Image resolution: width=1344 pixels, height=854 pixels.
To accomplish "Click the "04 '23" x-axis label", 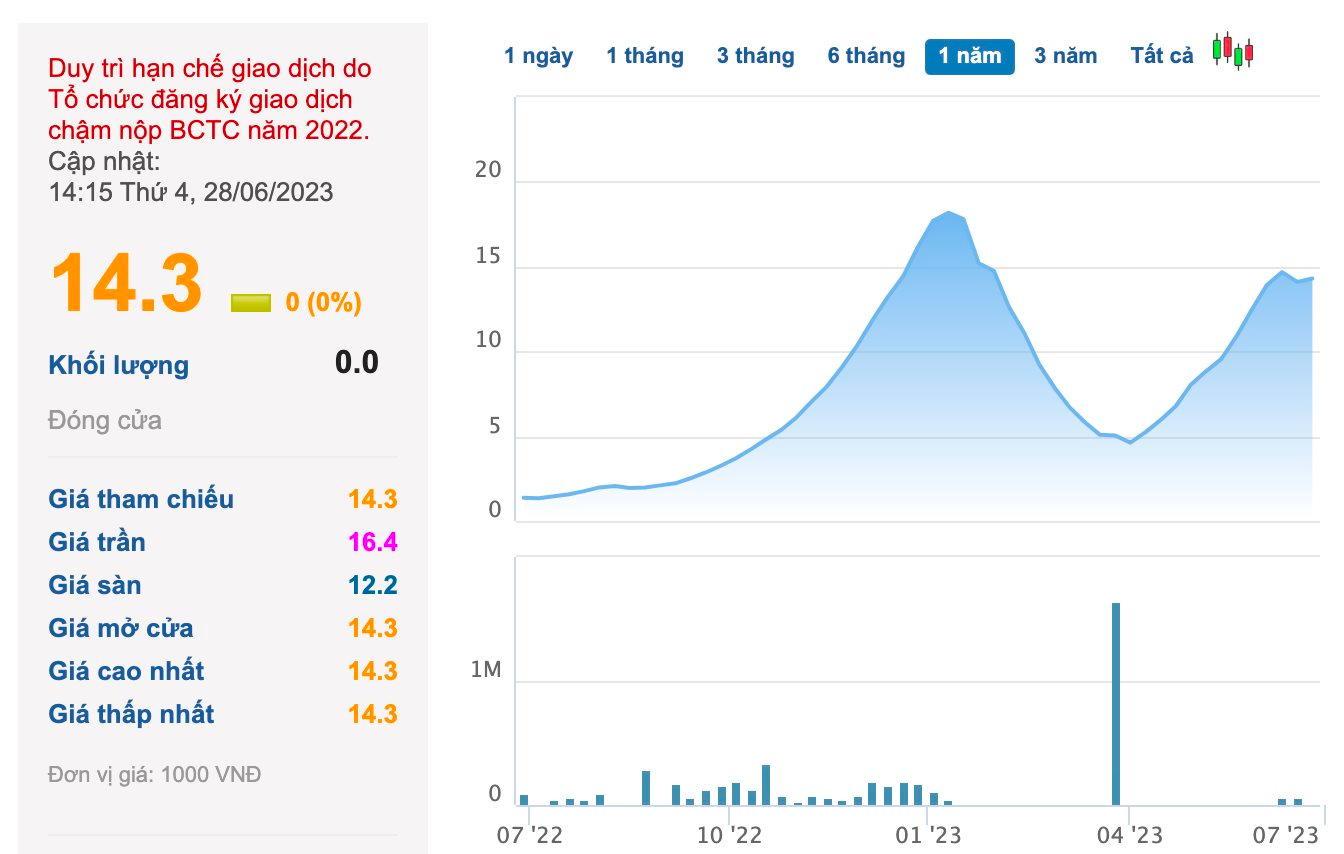I will click(1129, 834).
